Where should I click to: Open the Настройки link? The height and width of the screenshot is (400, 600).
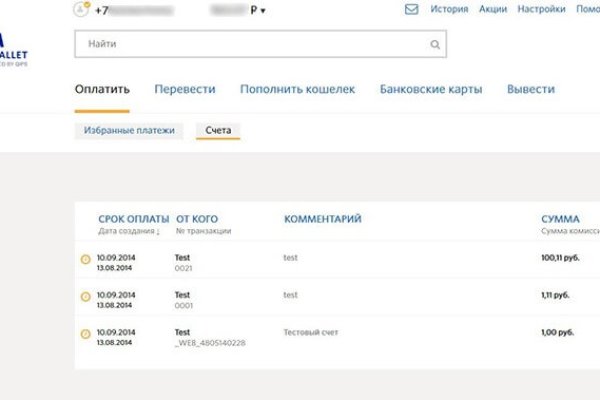point(541,9)
